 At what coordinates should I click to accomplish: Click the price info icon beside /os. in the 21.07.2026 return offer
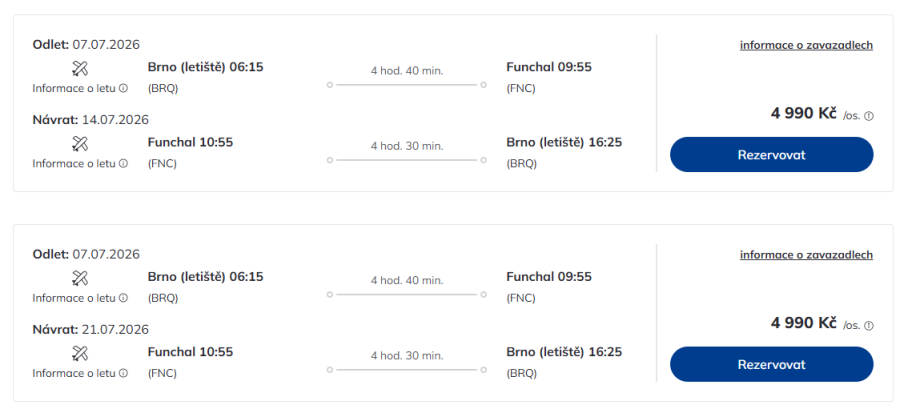click(x=868, y=326)
